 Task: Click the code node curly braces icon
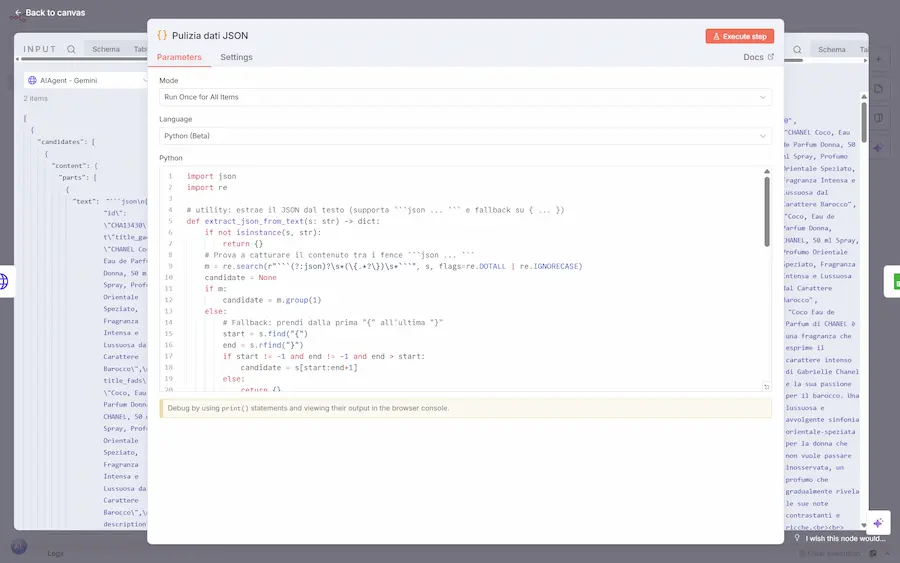[x=162, y=35]
